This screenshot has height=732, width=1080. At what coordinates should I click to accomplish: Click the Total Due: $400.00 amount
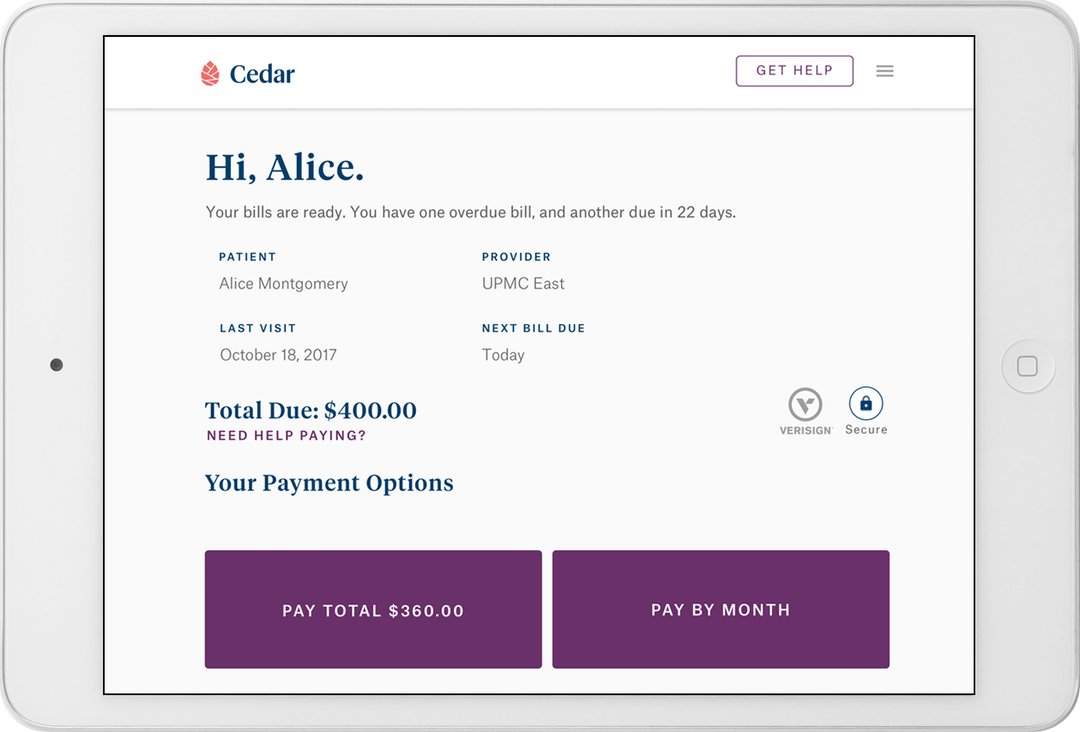coord(311,411)
